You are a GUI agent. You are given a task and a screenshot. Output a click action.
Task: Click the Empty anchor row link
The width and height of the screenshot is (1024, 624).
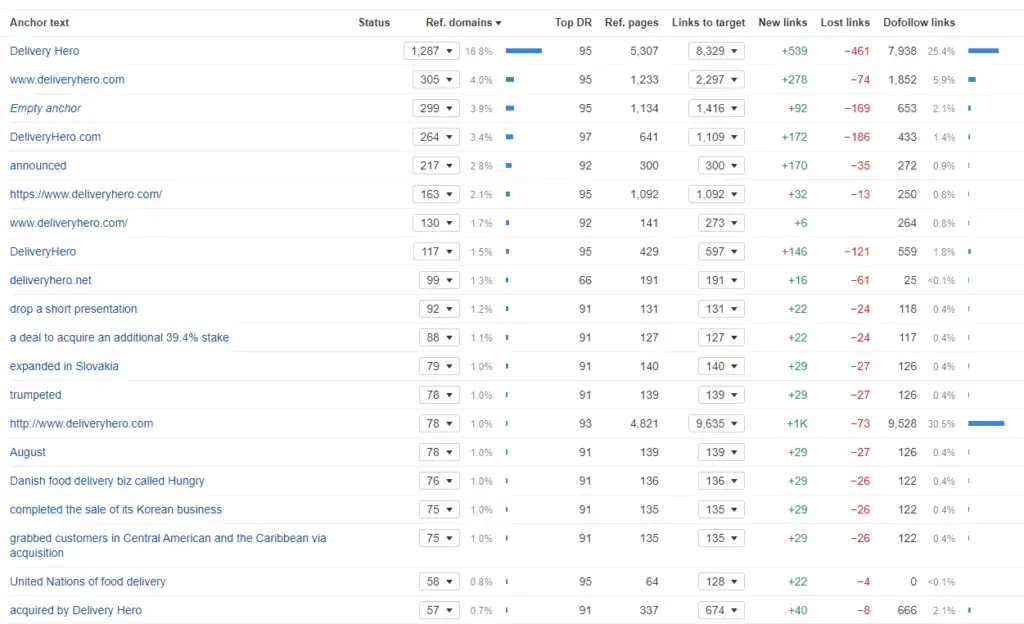click(x=45, y=108)
